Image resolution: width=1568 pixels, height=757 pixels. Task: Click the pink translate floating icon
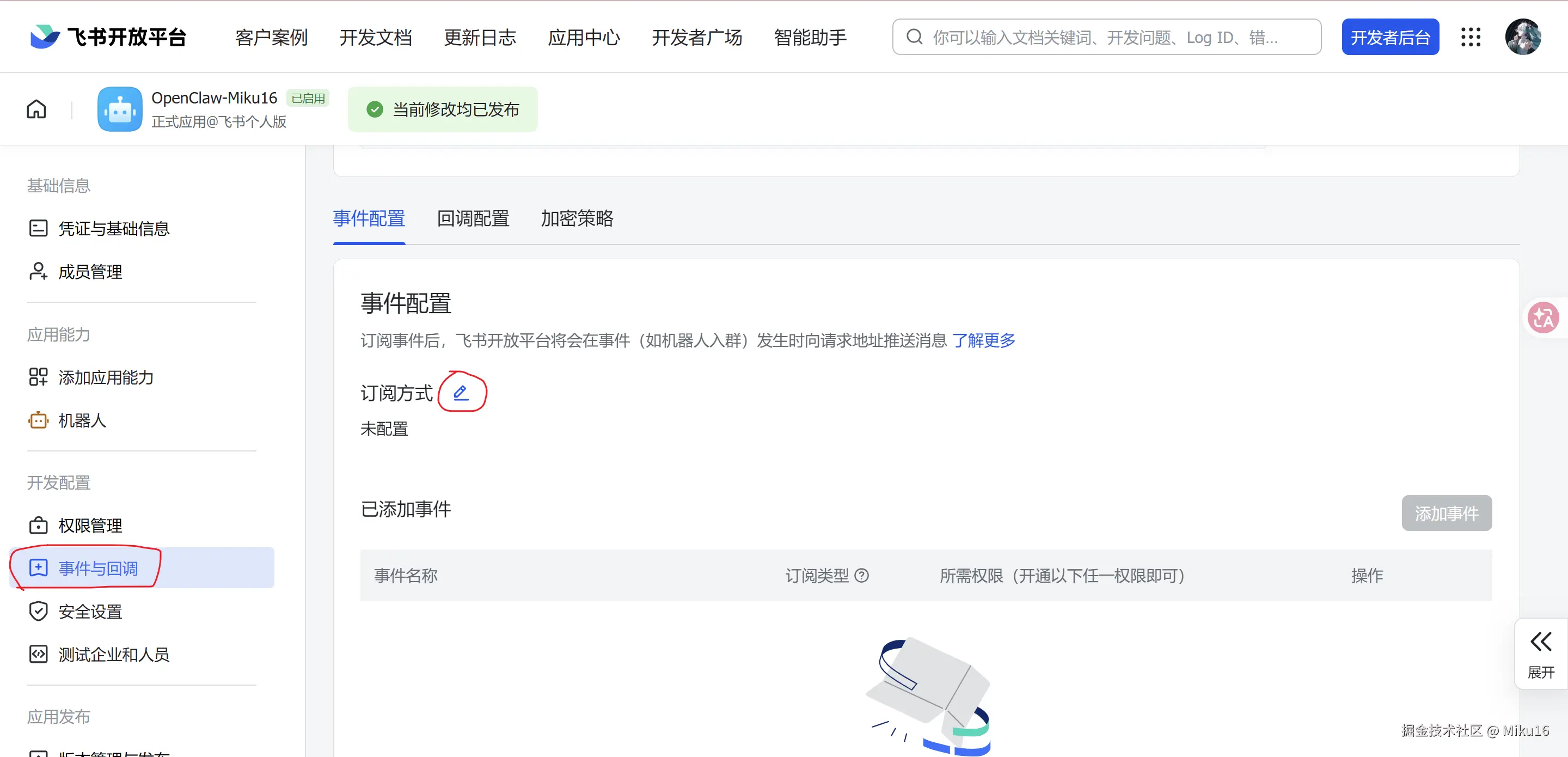coord(1543,318)
